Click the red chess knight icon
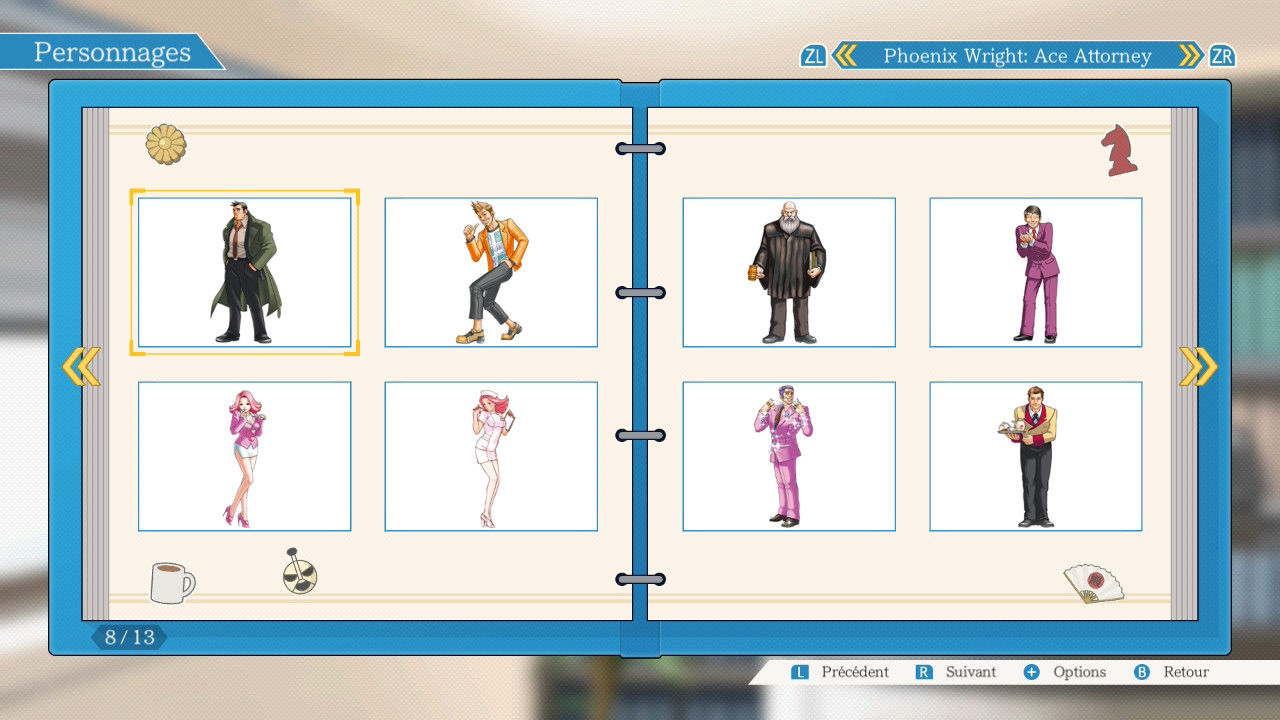 click(x=1119, y=151)
